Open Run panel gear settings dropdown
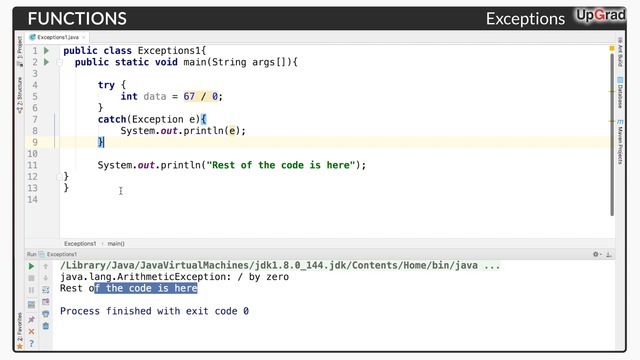The width and height of the screenshot is (640, 360). 597,254
